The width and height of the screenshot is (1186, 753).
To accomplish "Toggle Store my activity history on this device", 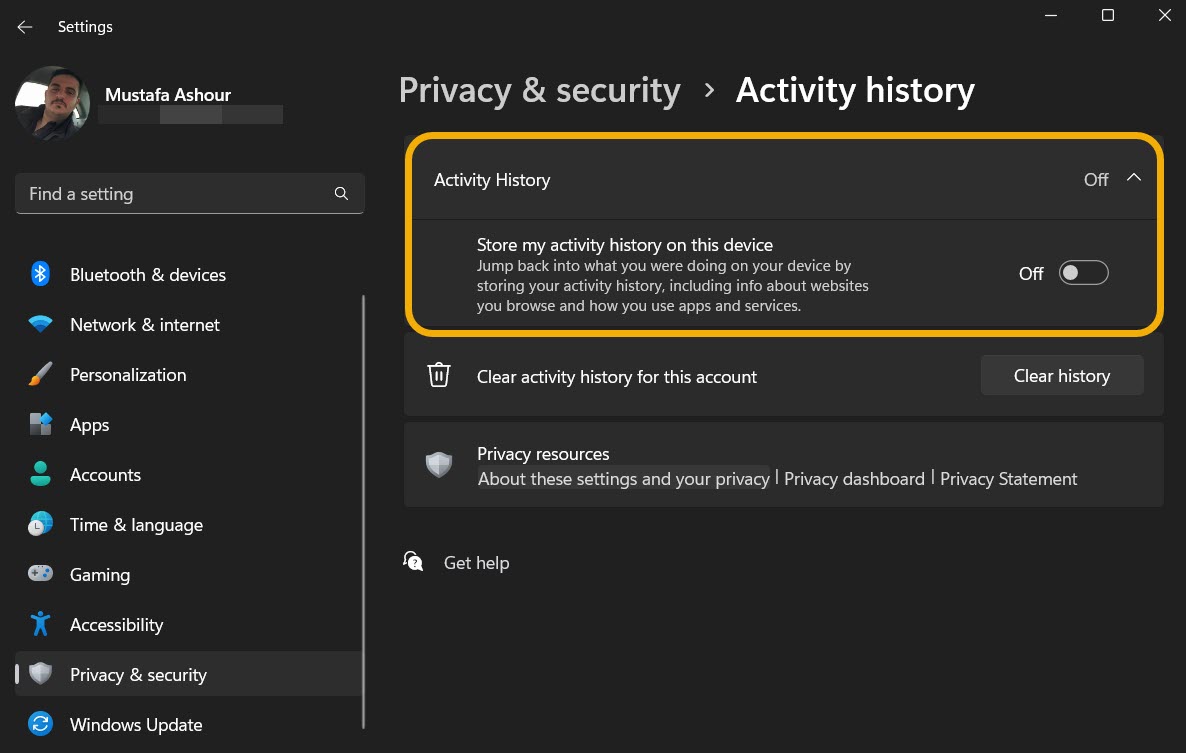I will (1083, 272).
